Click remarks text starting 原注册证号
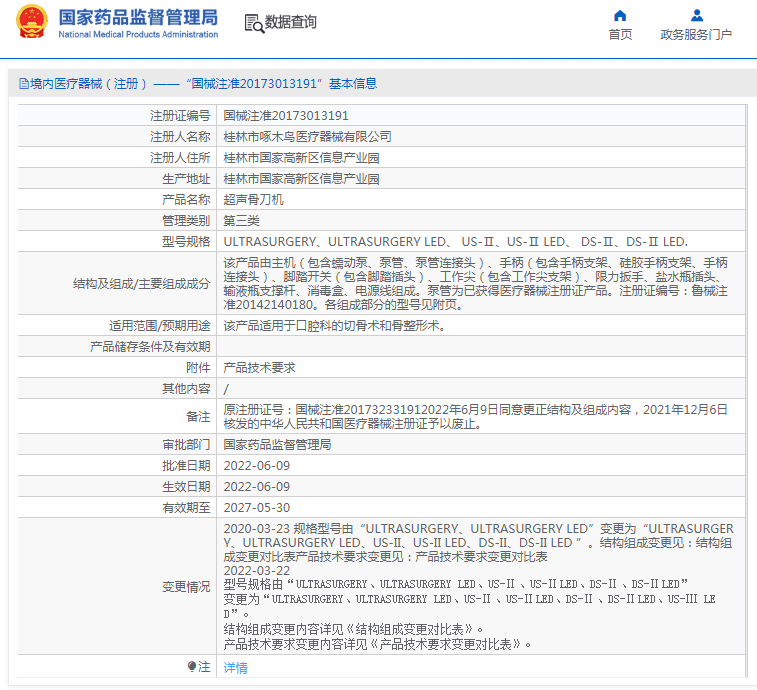The image size is (757, 690). pyautogui.click(x=476, y=416)
